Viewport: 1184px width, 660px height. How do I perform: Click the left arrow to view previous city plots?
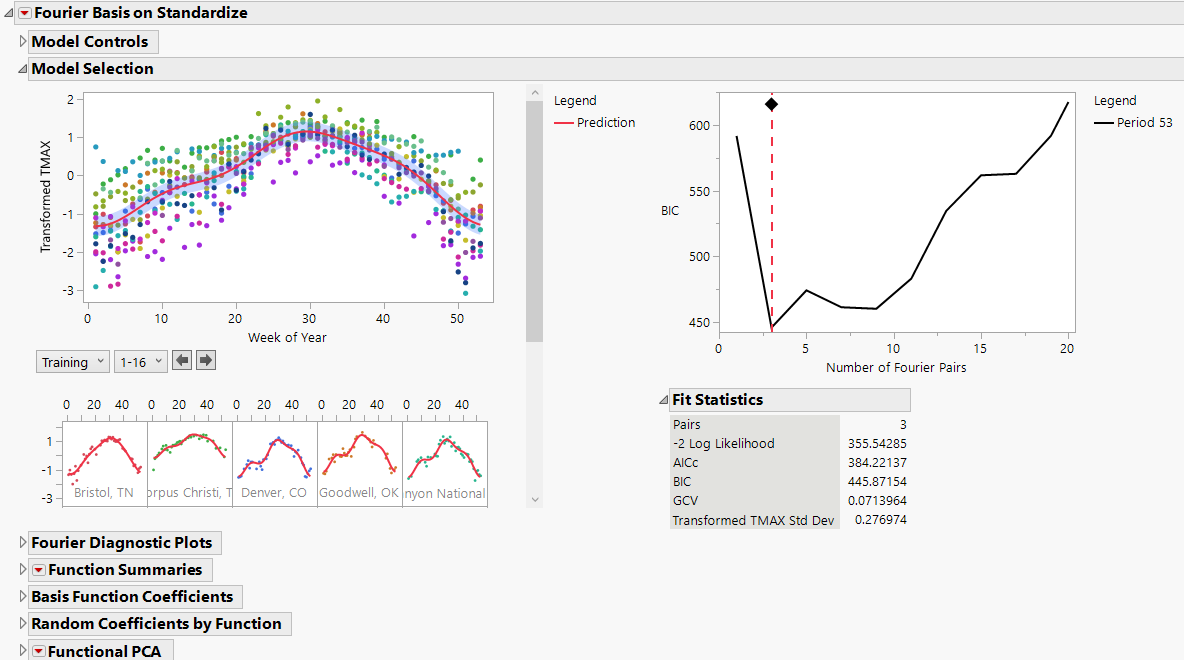[182, 360]
